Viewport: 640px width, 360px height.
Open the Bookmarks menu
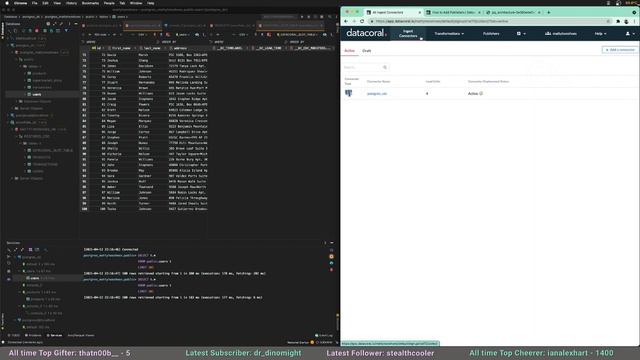point(90,3)
